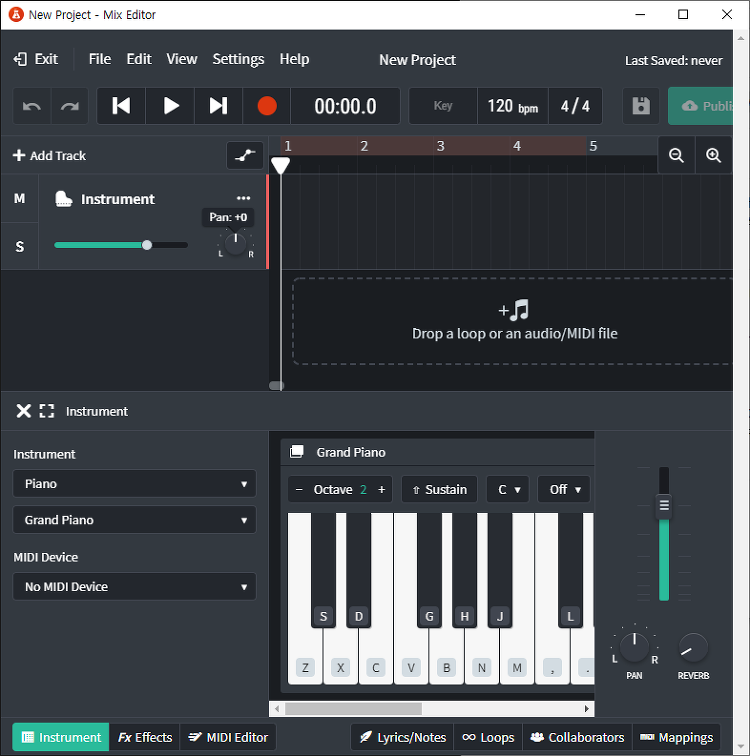Switch to the MIDI Editor tab
750x756 pixels.
coord(228,737)
